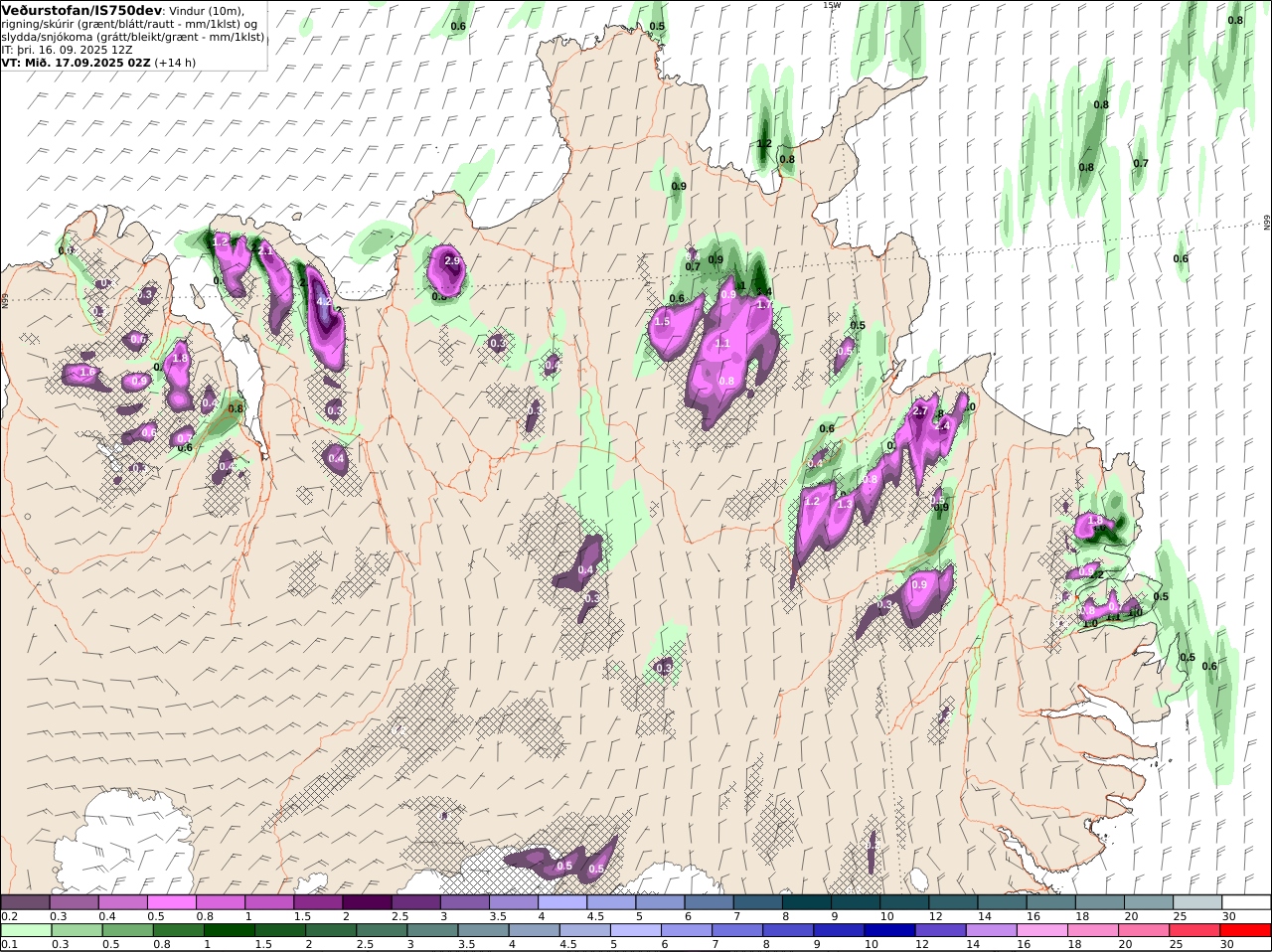The height and width of the screenshot is (952, 1272).
Task: Click rain legend swatch labeled 0.5
Action: click(x=127, y=930)
